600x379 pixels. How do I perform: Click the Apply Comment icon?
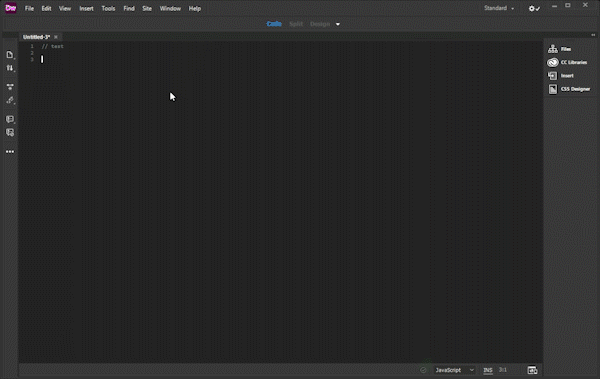[10, 119]
